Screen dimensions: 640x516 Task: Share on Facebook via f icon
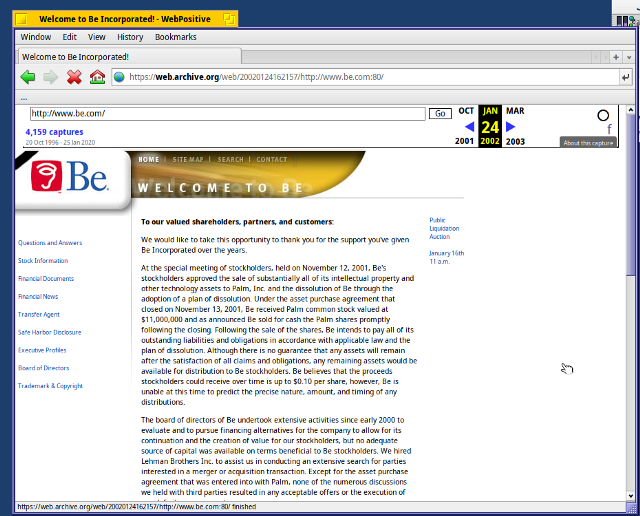click(x=609, y=129)
